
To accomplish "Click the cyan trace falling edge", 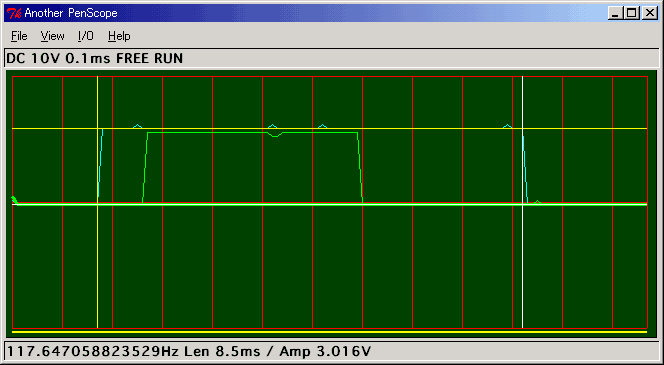I will 526,169.
